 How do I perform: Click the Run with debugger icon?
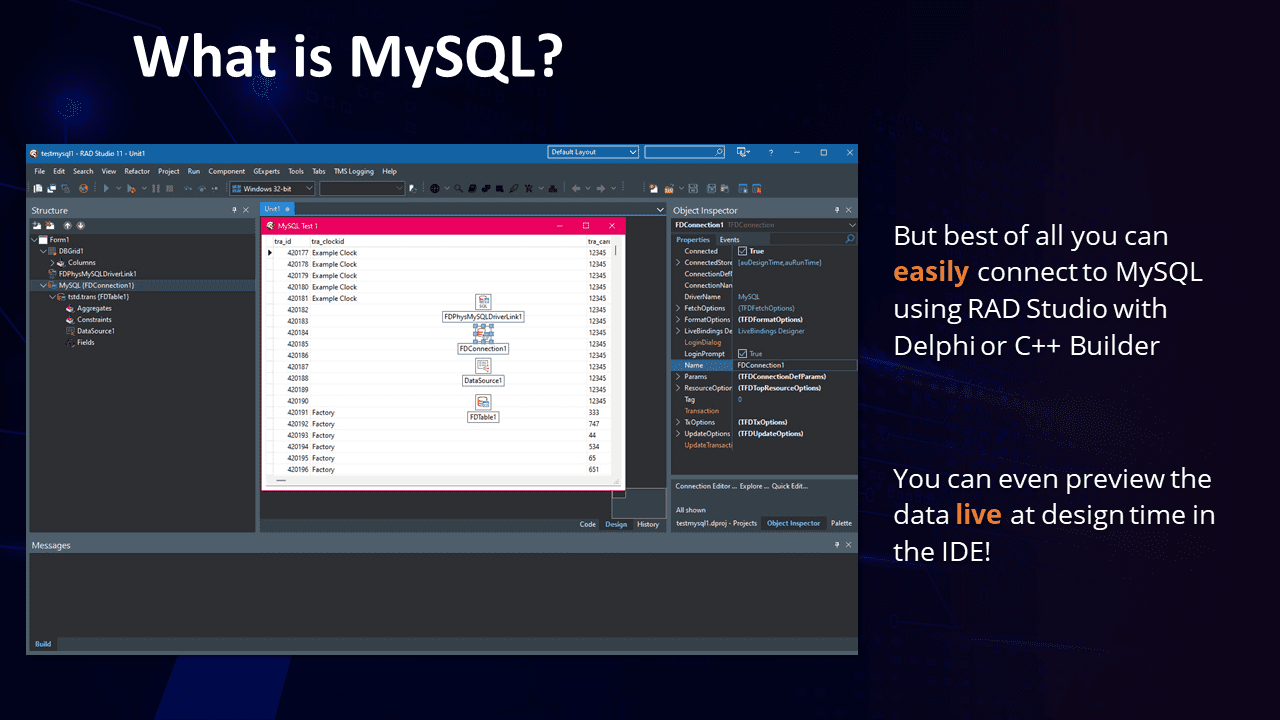[x=131, y=188]
